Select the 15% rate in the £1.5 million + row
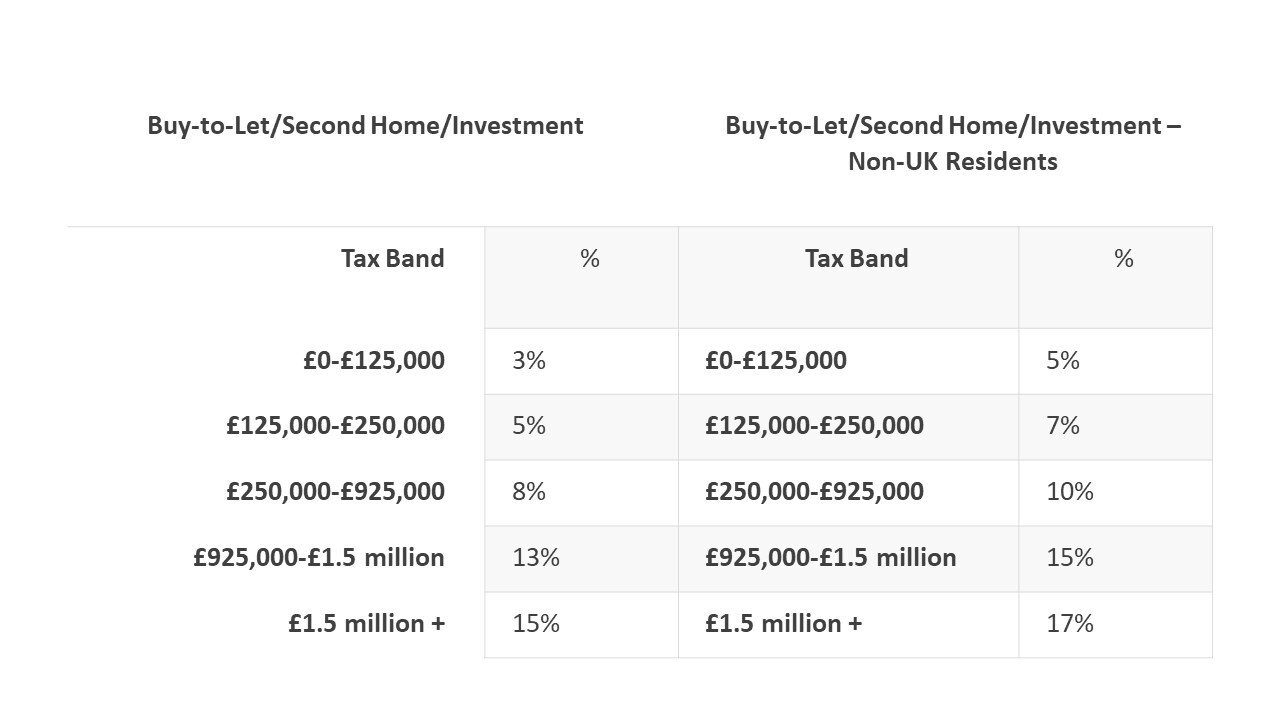 tap(536, 624)
